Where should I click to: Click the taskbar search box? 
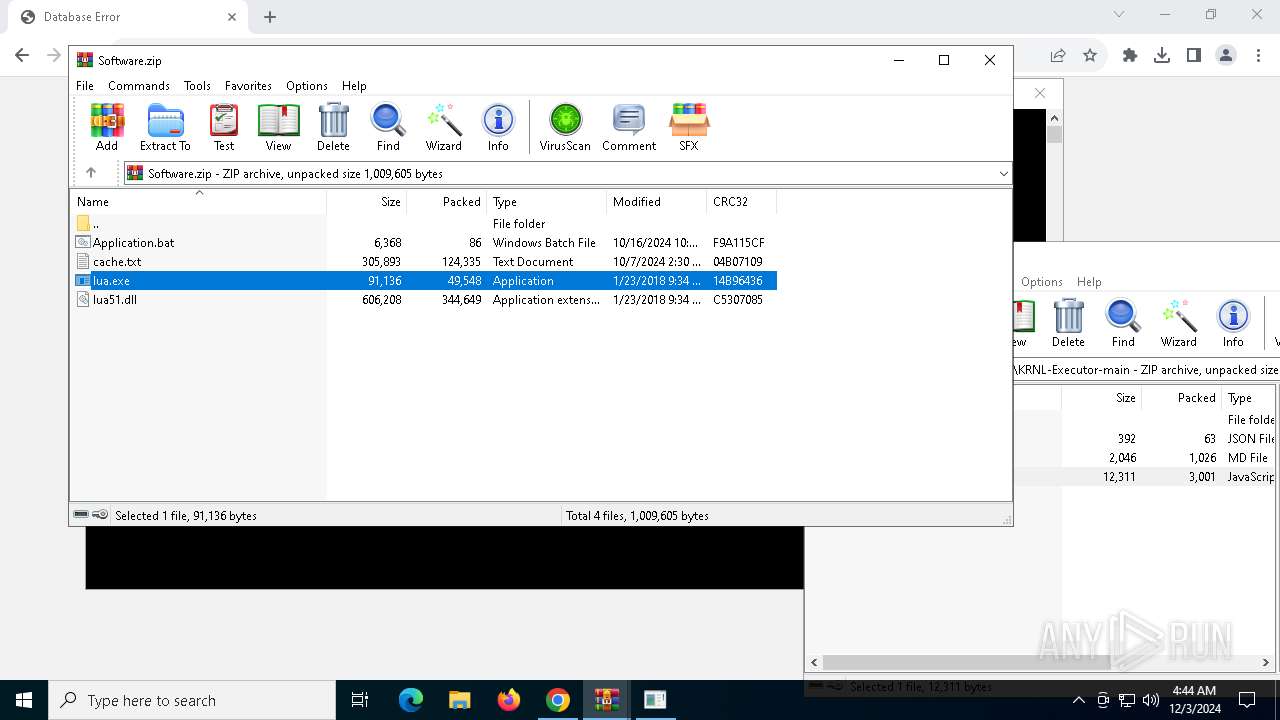(192, 700)
